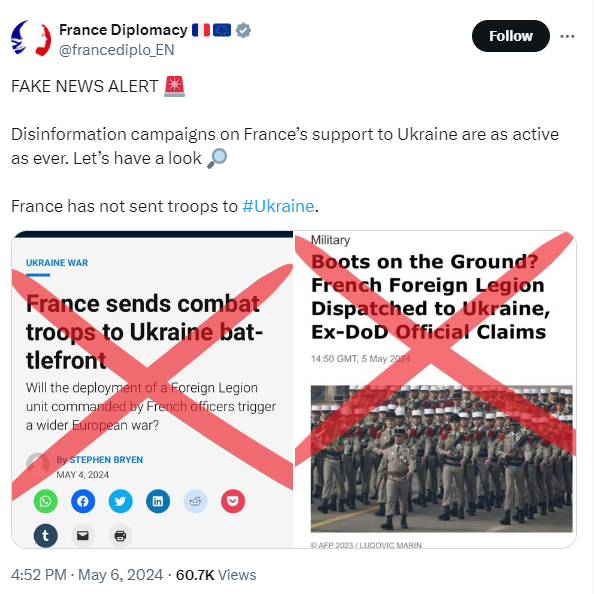Click the Facebook share icon
Viewport: 599px width, 594px height.
[x=83, y=501]
